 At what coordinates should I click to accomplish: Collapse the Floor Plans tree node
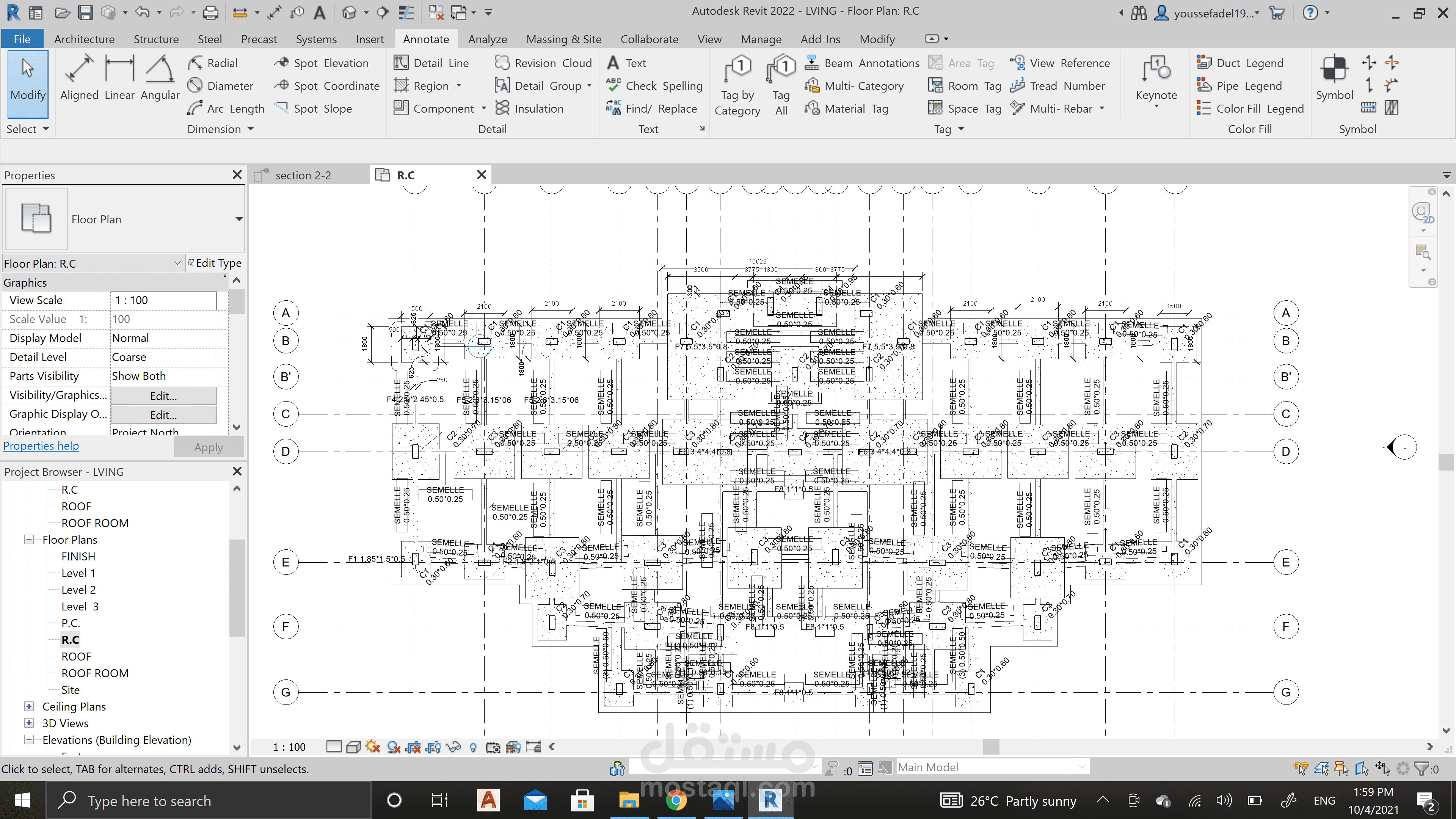(x=29, y=540)
